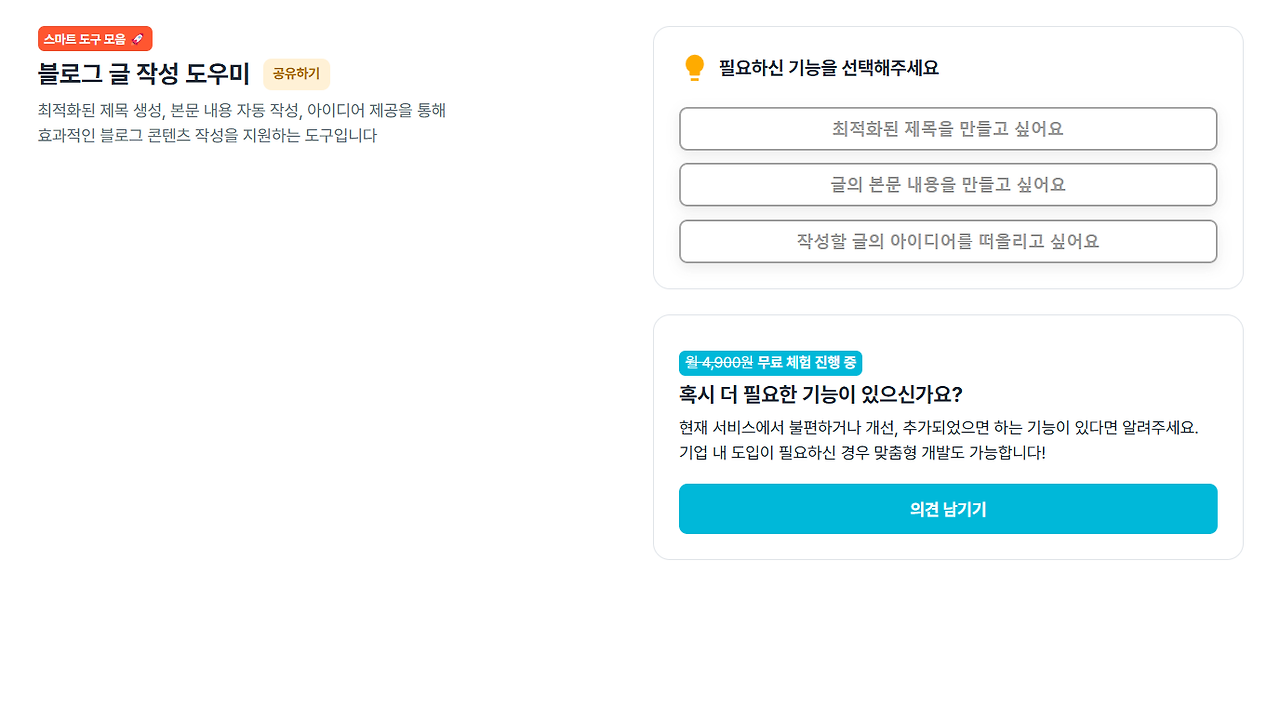Click the 필요하신 기능을 선택해주세요 heading
1280x720 pixels.
click(828, 68)
